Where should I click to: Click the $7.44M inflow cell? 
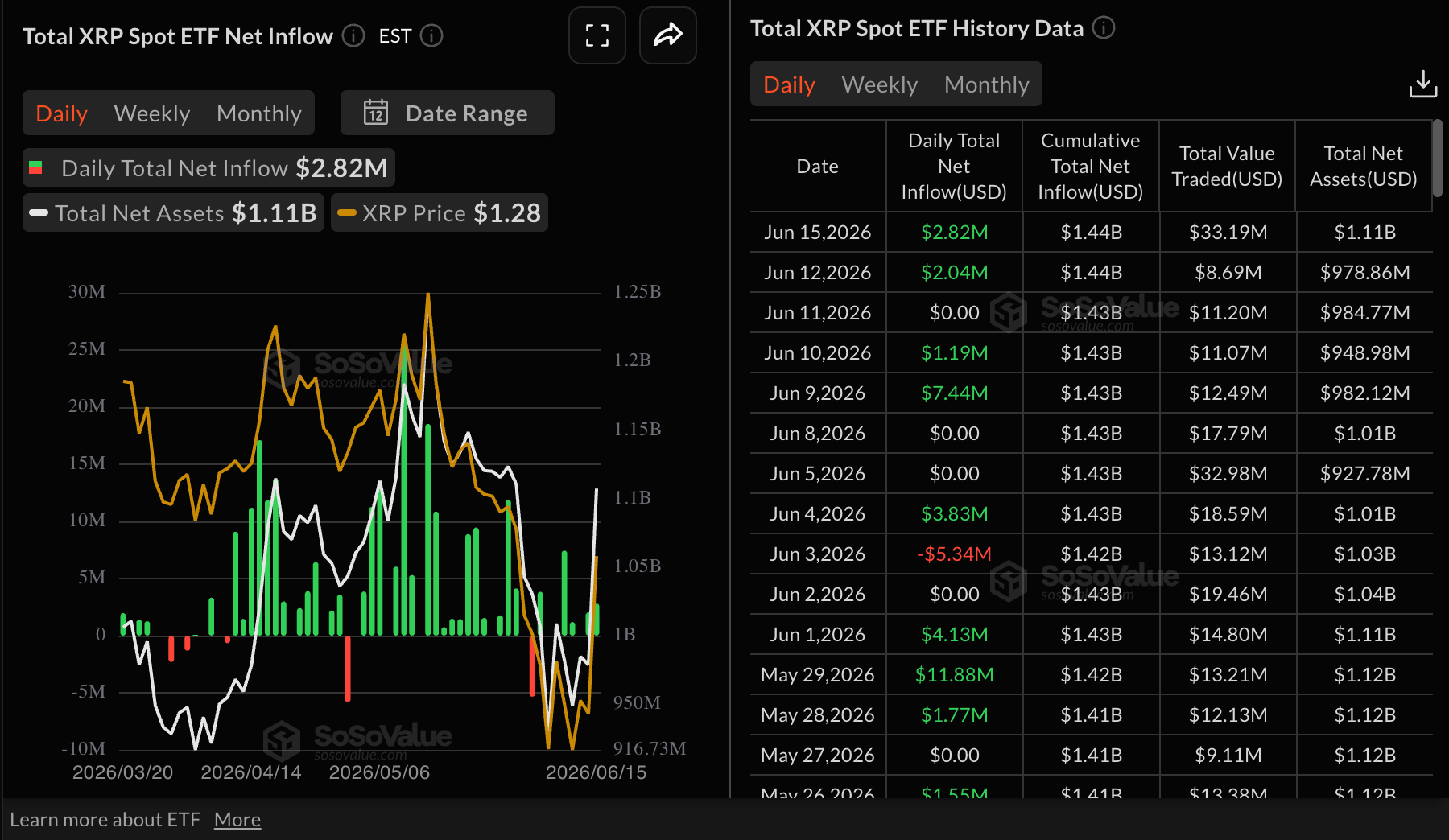[x=955, y=393]
